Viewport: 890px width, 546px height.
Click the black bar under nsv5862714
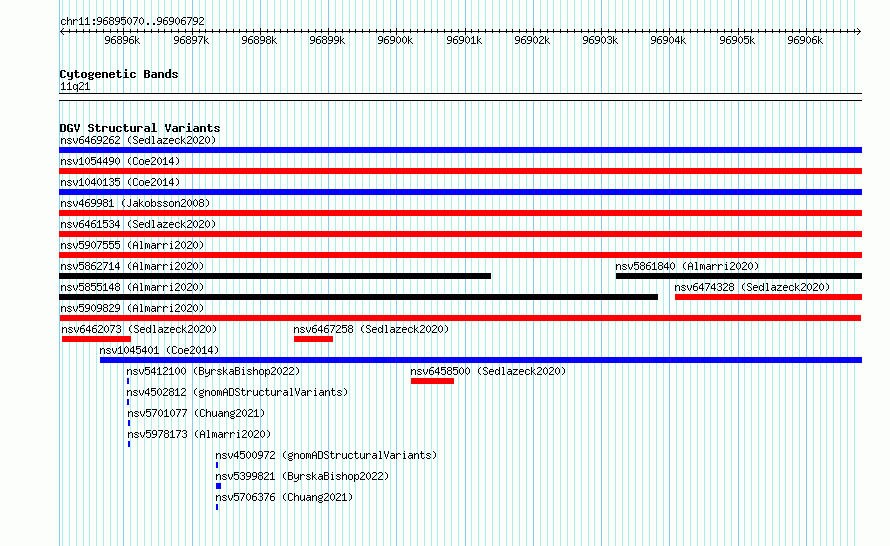click(x=275, y=276)
